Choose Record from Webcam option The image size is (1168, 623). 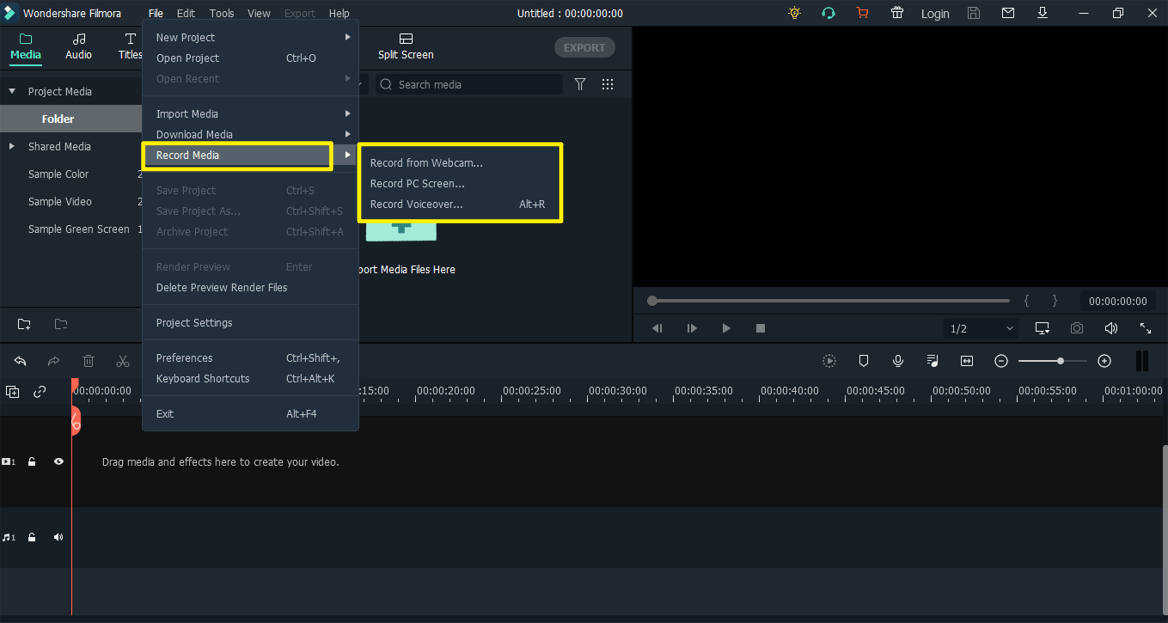point(426,162)
